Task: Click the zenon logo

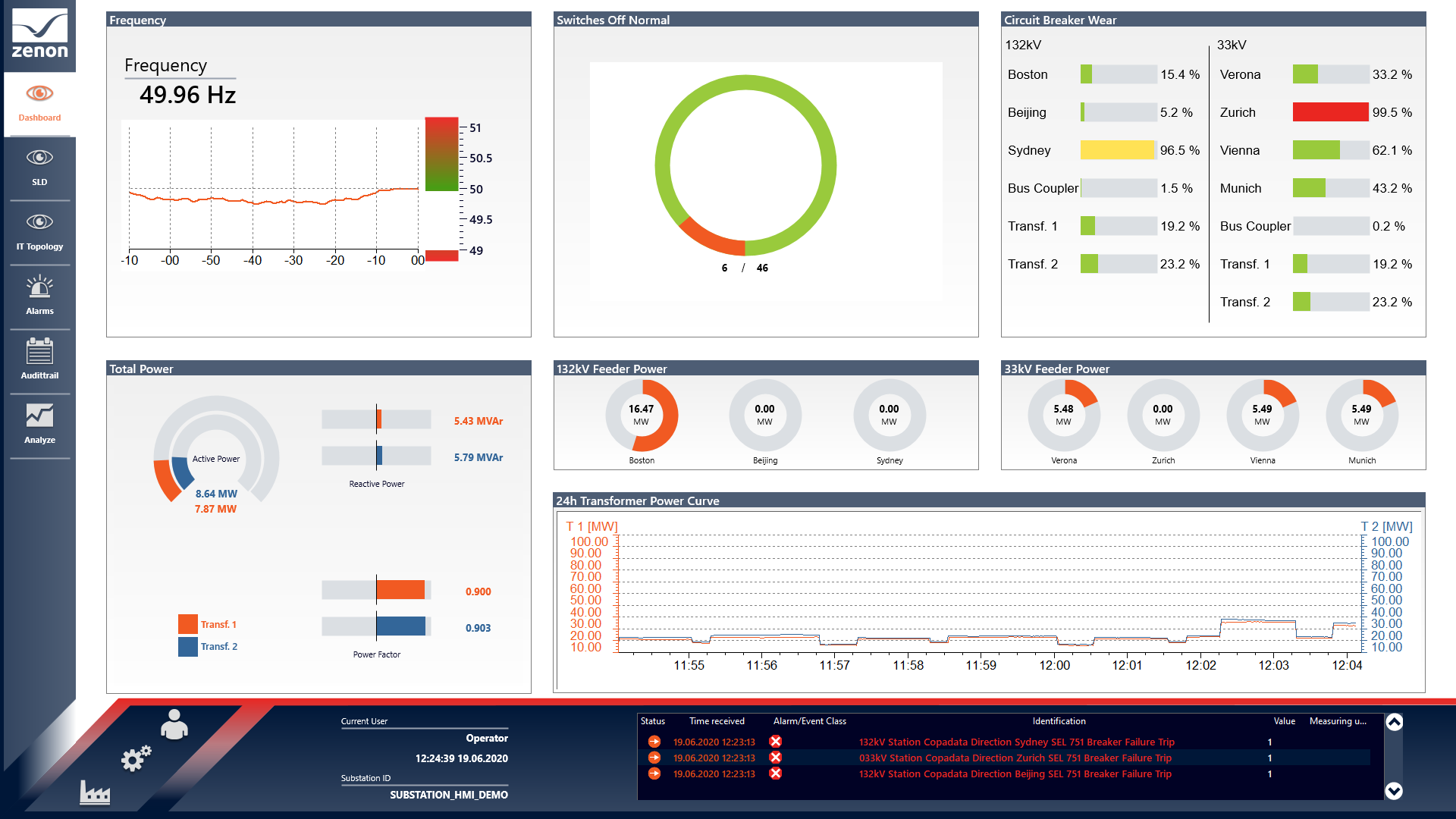Action: (39, 34)
